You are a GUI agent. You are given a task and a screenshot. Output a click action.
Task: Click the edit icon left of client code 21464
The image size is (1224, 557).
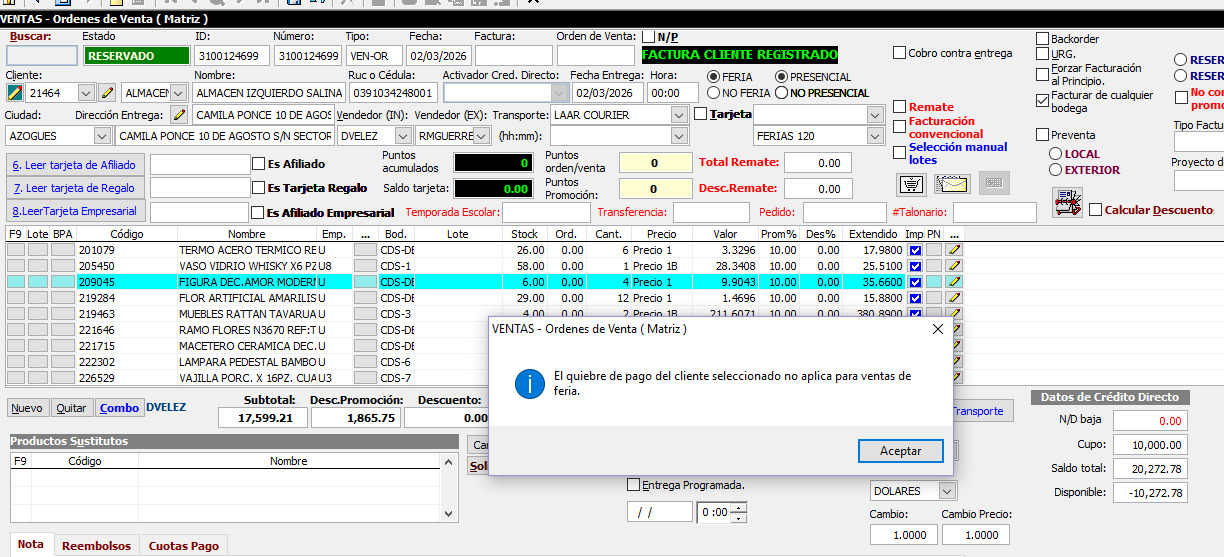point(15,93)
